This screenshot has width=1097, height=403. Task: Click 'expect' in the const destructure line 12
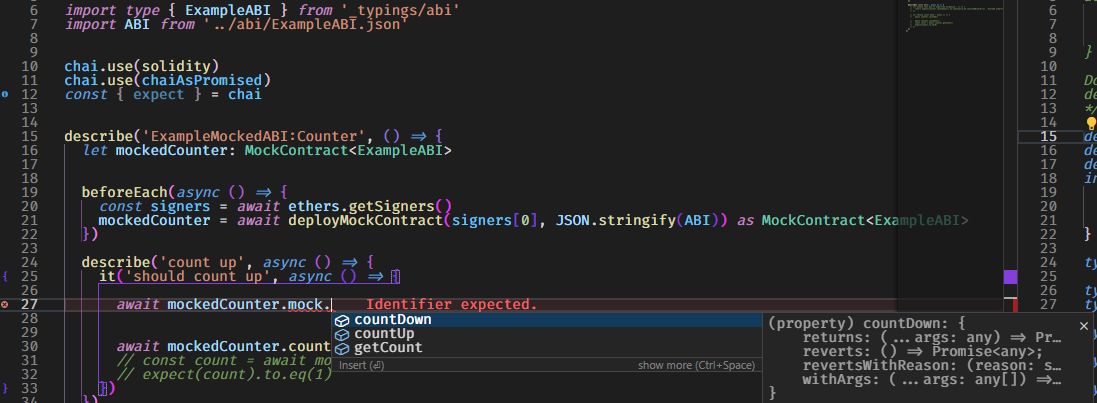pos(158,94)
